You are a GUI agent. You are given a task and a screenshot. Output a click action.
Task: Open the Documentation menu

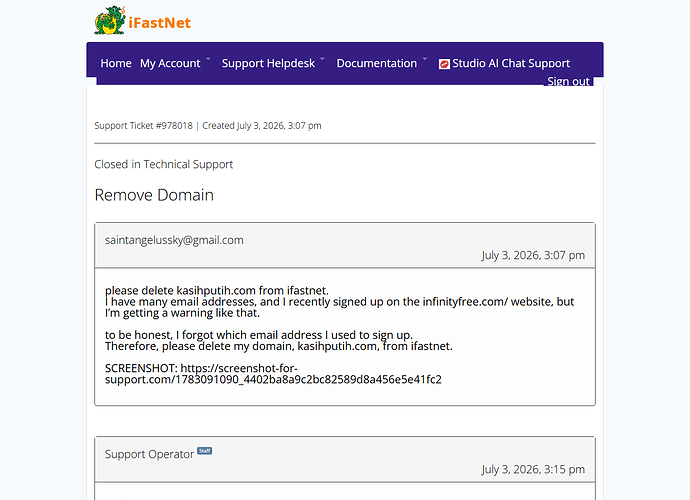[377, 63]
